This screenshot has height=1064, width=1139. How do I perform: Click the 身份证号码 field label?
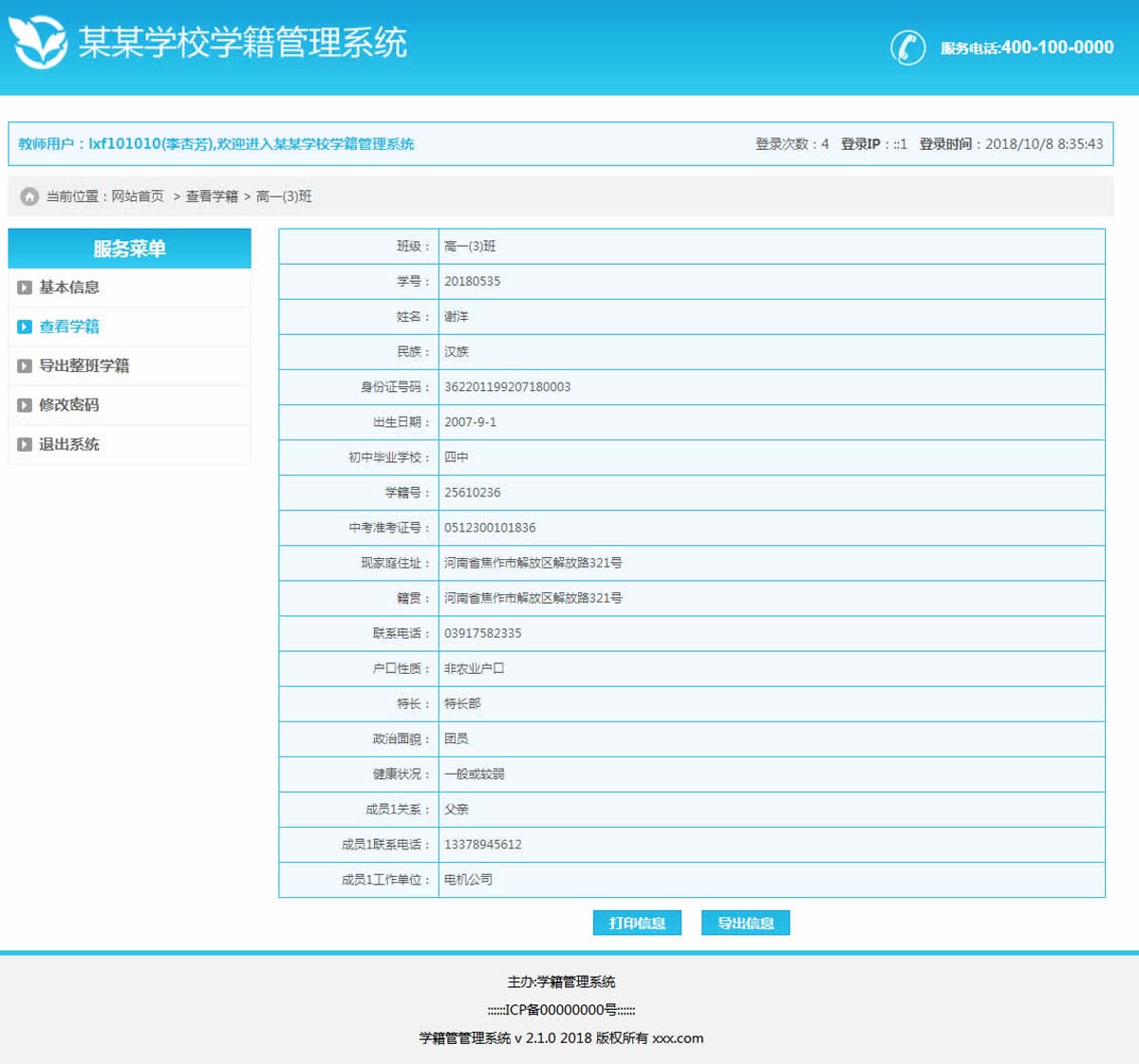coord(395,387)
